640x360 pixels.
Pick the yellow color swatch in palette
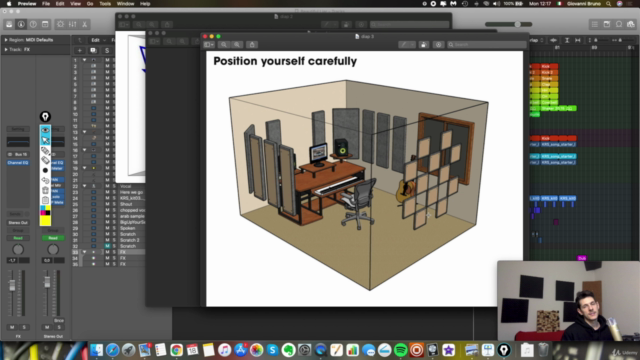click(x=45, y=220)
